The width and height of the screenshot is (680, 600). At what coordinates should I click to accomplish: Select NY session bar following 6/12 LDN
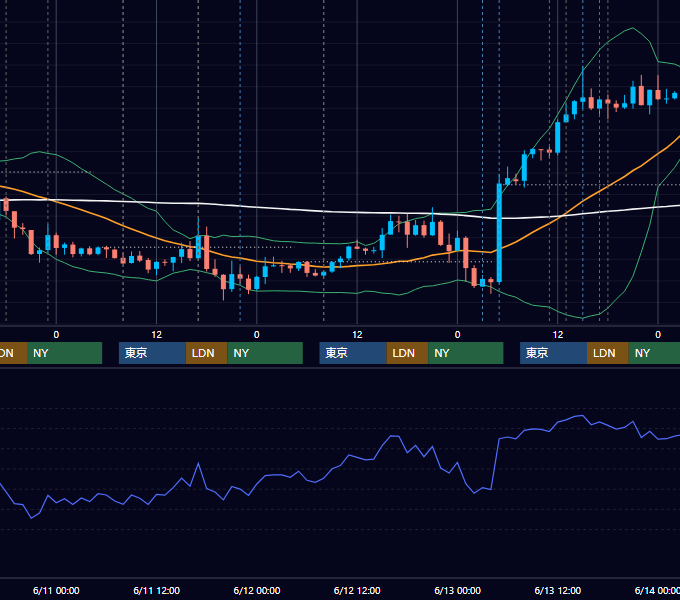[466, 353]
